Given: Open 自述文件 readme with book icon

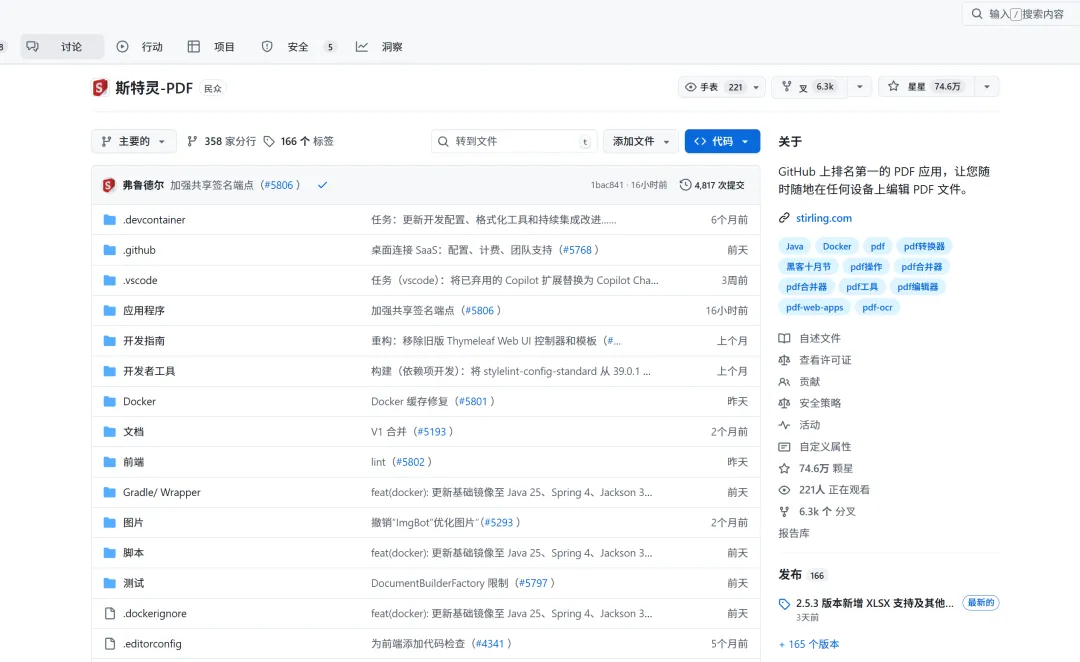Looking at the screenshot, I should pos(810,338).
